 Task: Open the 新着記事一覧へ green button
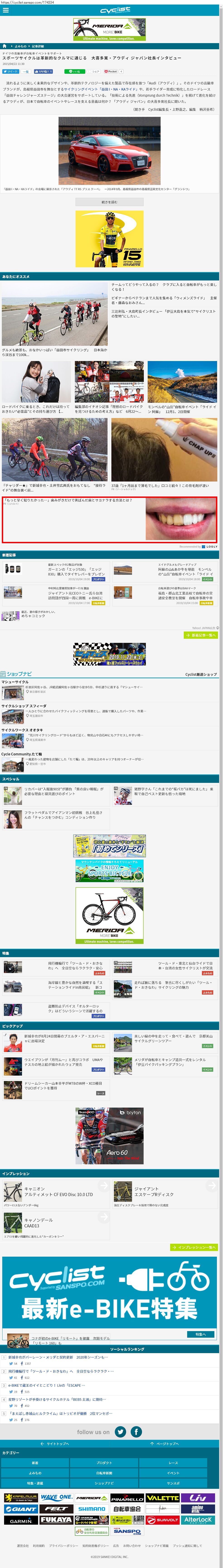200,635
